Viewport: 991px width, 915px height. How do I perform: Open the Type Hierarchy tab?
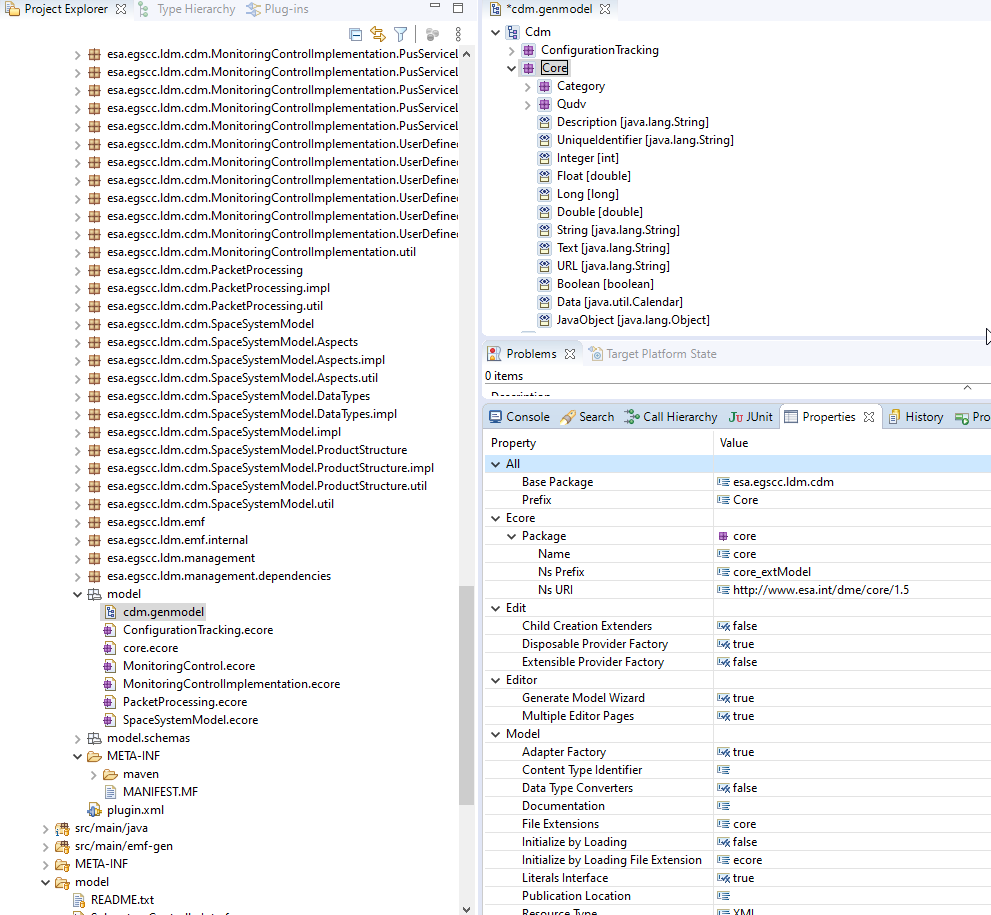click(x=196, y=9)
